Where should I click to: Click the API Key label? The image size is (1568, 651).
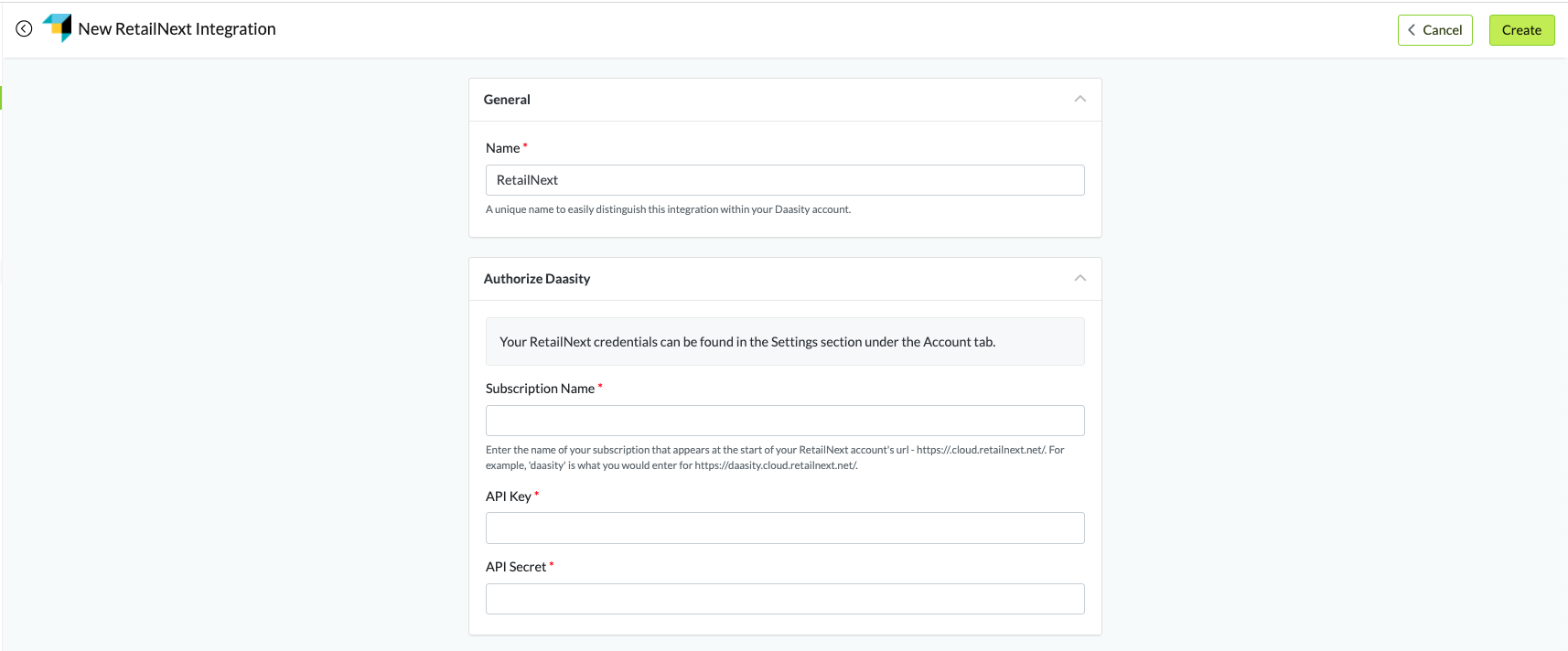tap(508, 496)
